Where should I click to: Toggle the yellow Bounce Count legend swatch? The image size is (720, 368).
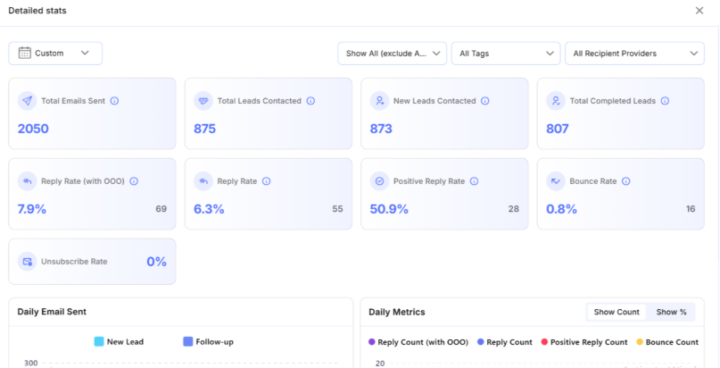tap(640, 342)
